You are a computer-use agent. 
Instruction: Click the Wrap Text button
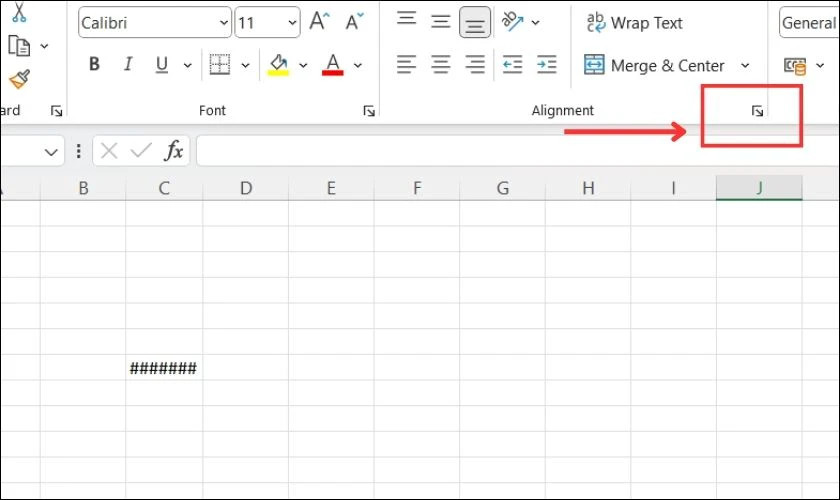[x=634, y=23]
